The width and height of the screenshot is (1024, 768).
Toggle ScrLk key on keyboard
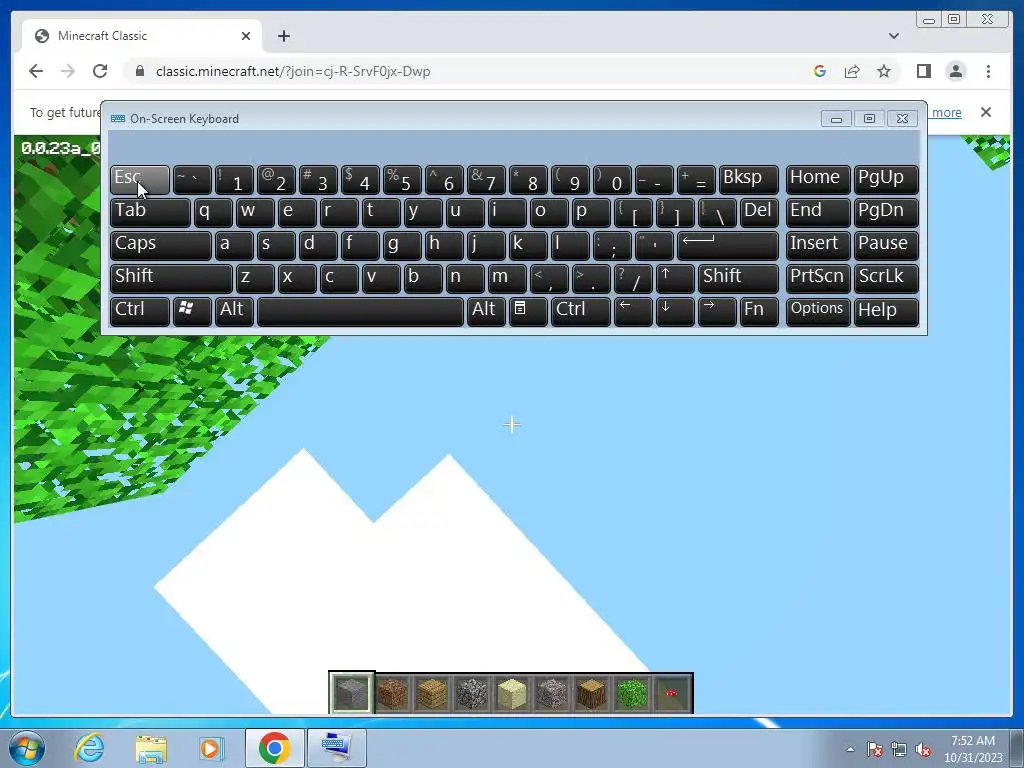pyautogui.click(x=886, y=279)
